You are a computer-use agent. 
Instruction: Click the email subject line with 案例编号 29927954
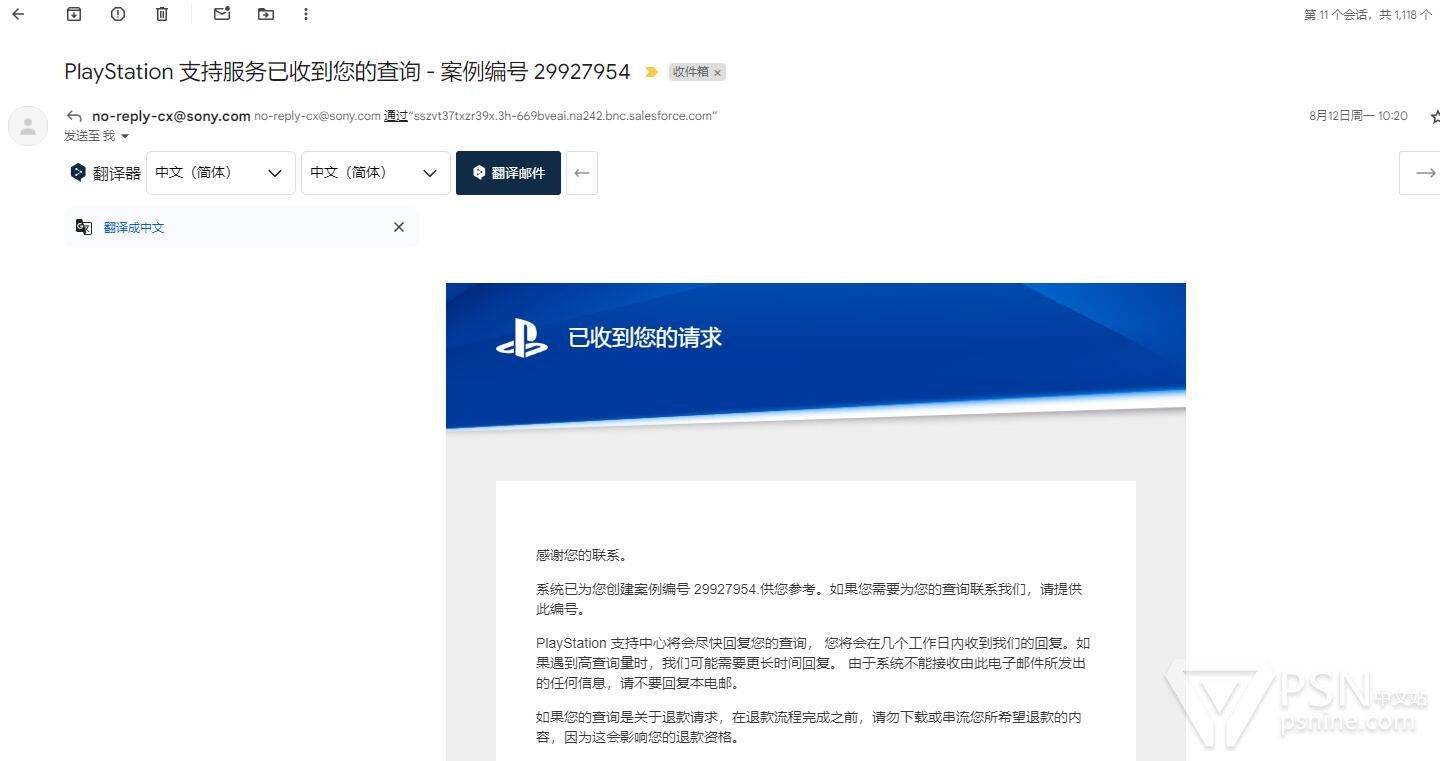coord(347,72)
